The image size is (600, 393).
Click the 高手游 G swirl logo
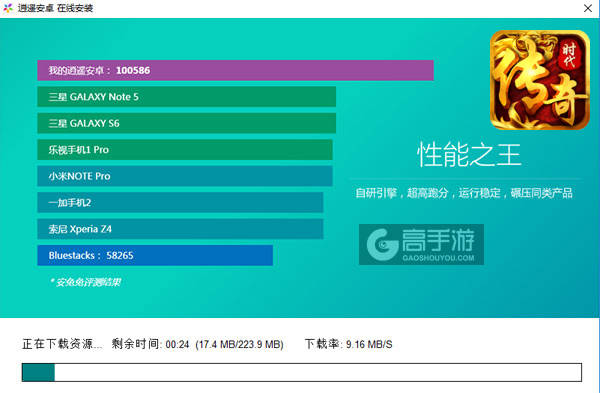point(382,244)
